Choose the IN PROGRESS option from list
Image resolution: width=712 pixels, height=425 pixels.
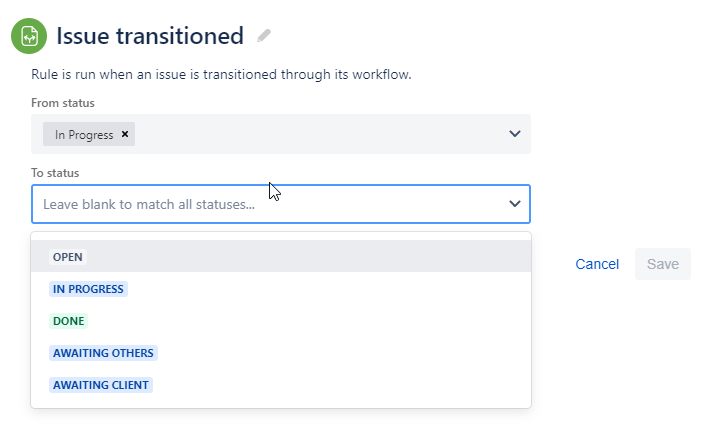click(x=88, y=289)
